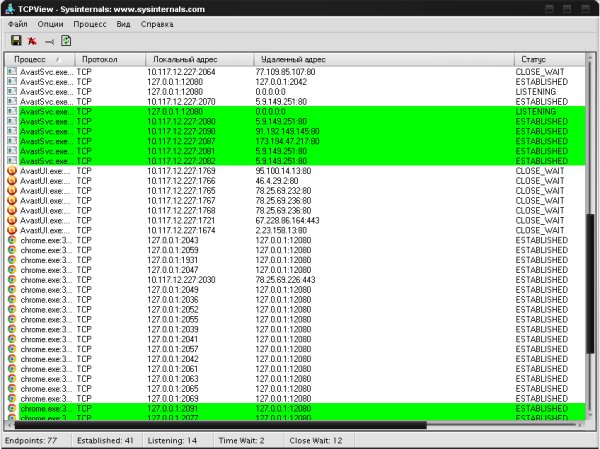
Task: Click the horizontal scrollbar right arrow
Action: pos(580,425)
